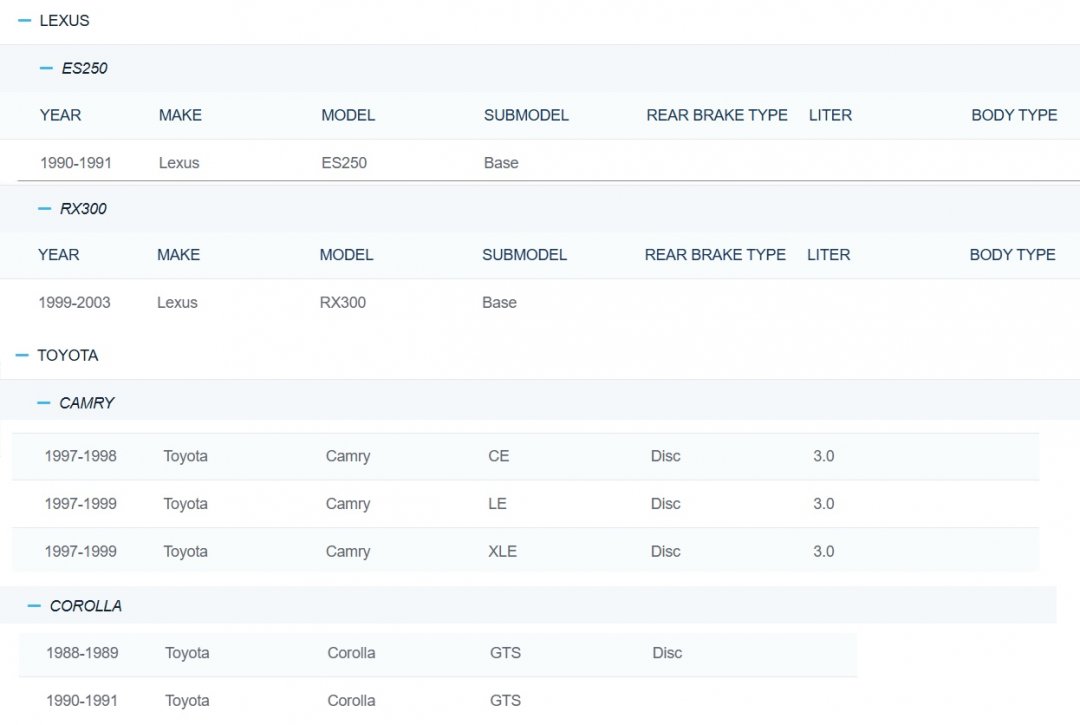The width and height of the screenshot is (1080, 725).
Task: Click MODEL column header in ES250 table
Action: (x=348, y=115)
